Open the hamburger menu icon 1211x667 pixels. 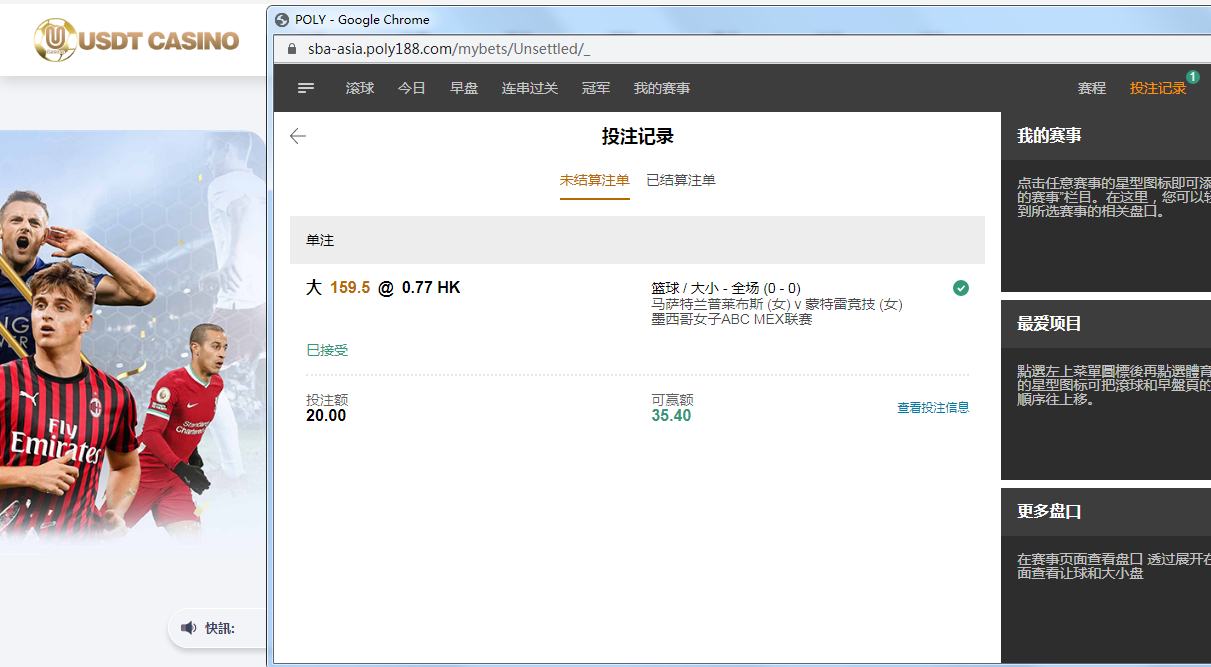coord(306,88)
